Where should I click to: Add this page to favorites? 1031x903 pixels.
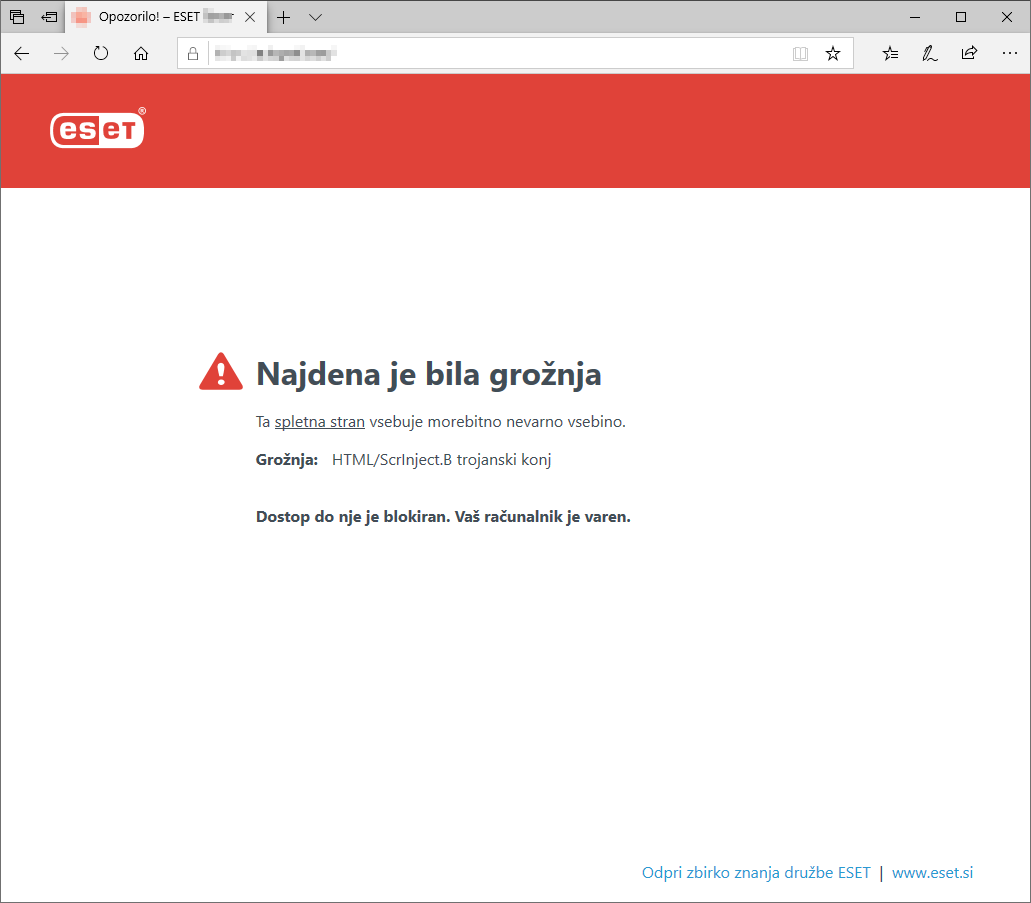[833, 54]
